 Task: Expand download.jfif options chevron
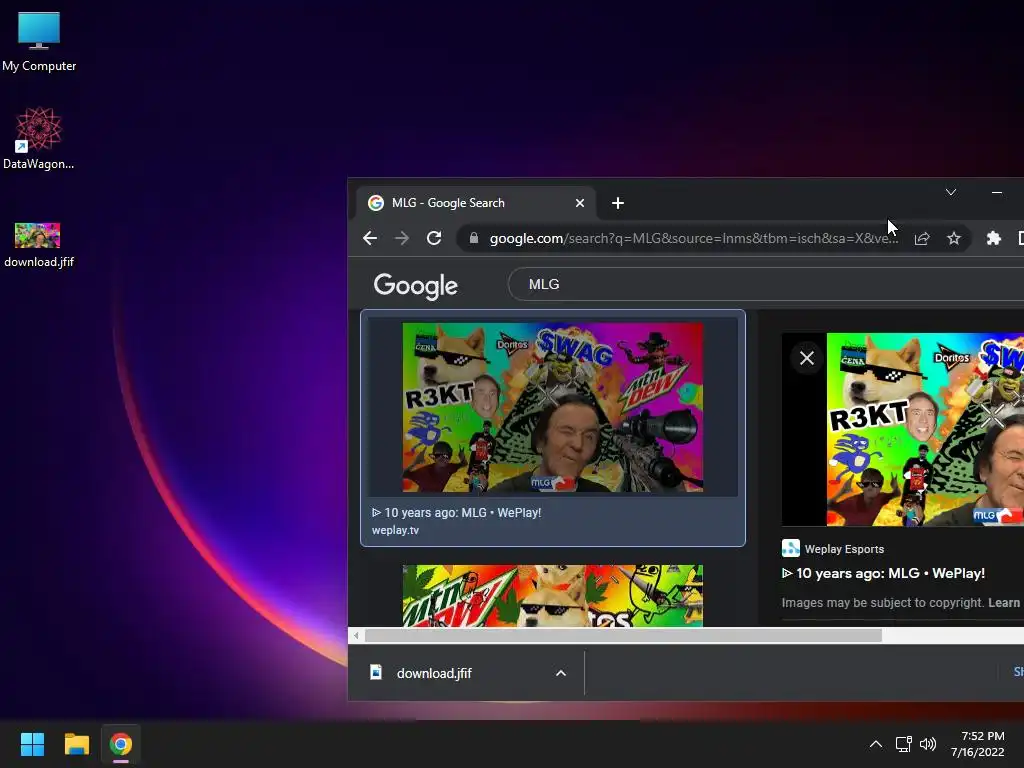tap(560, 673)
